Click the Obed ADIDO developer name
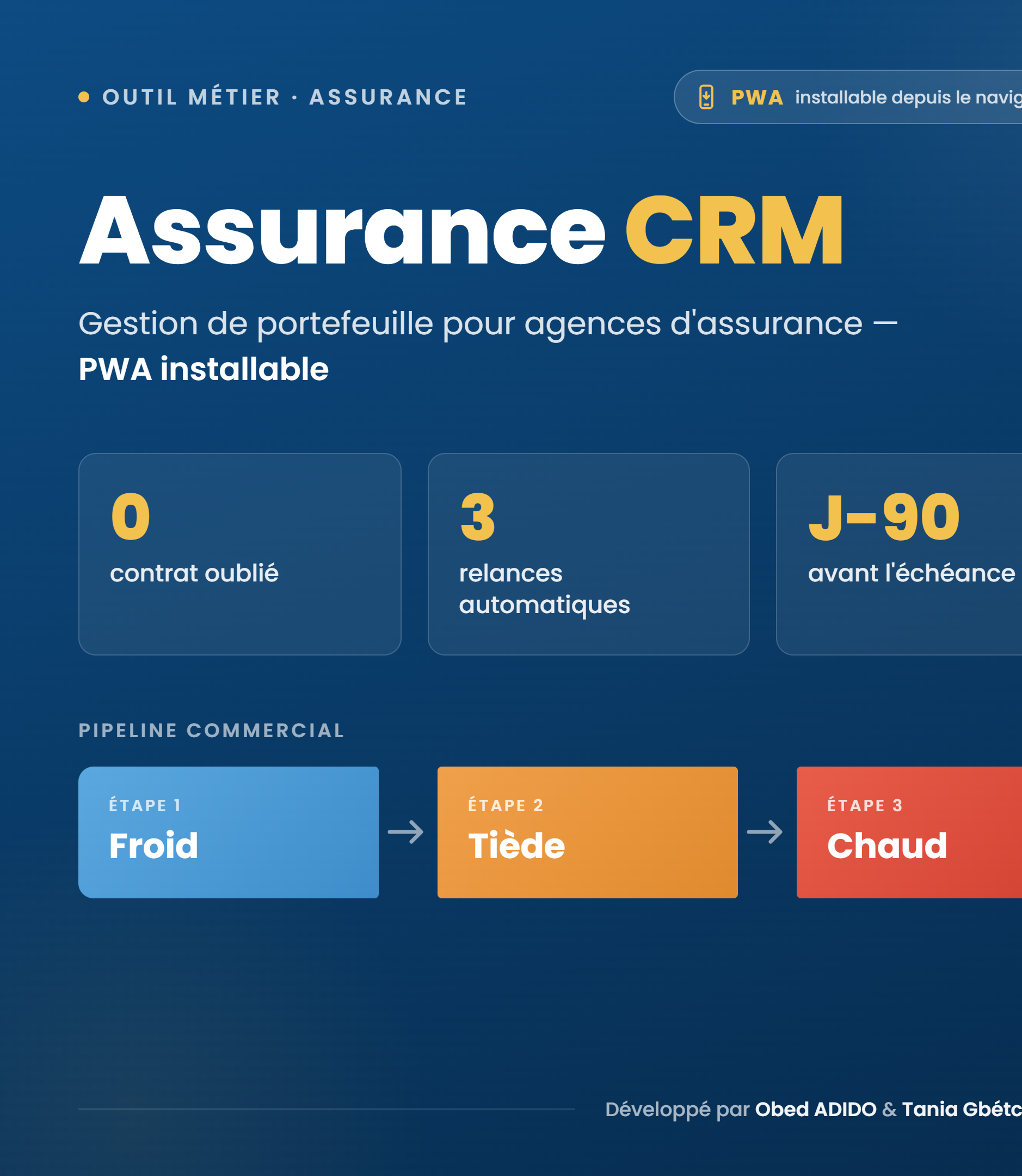Viewport: 1022px width, 1176px height. pyautogui.click(x=816, y=1109)
